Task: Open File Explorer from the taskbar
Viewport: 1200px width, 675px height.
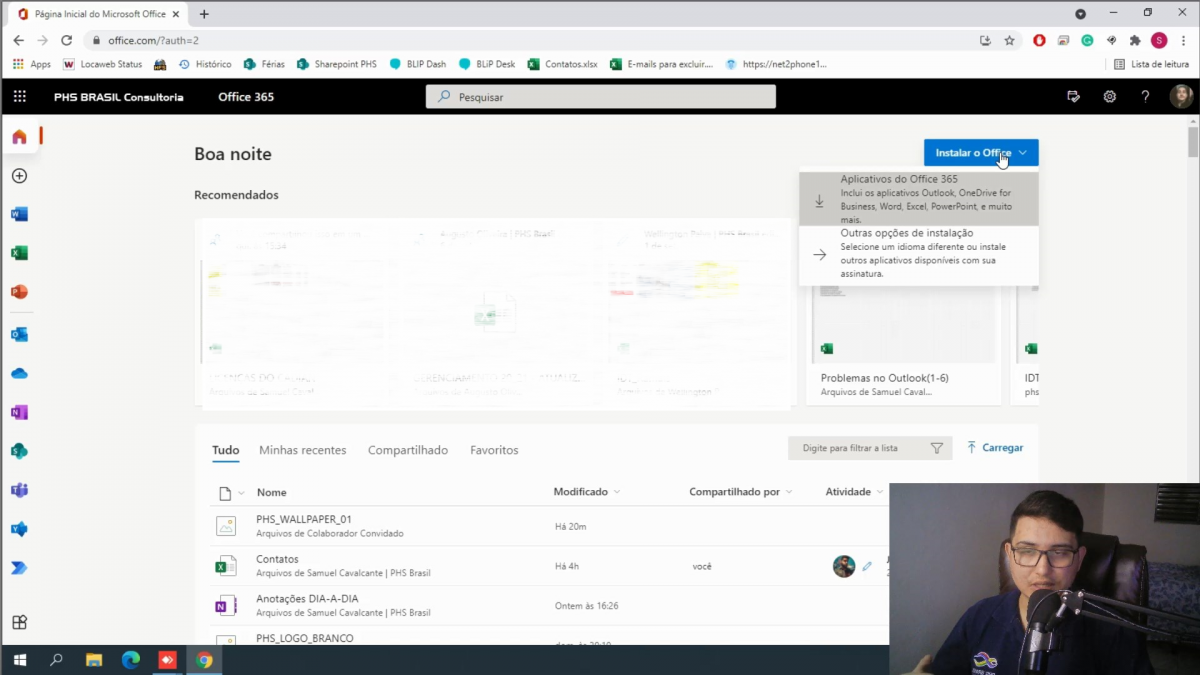Action: tap(93, 660)
